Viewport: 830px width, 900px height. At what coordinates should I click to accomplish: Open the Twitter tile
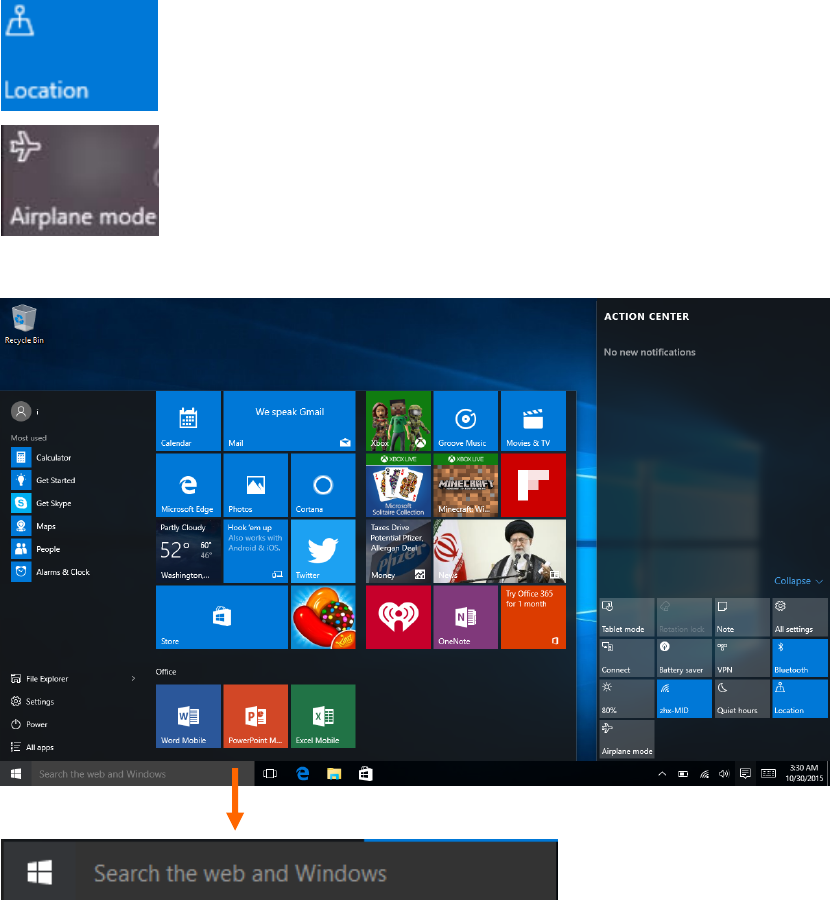323,552
